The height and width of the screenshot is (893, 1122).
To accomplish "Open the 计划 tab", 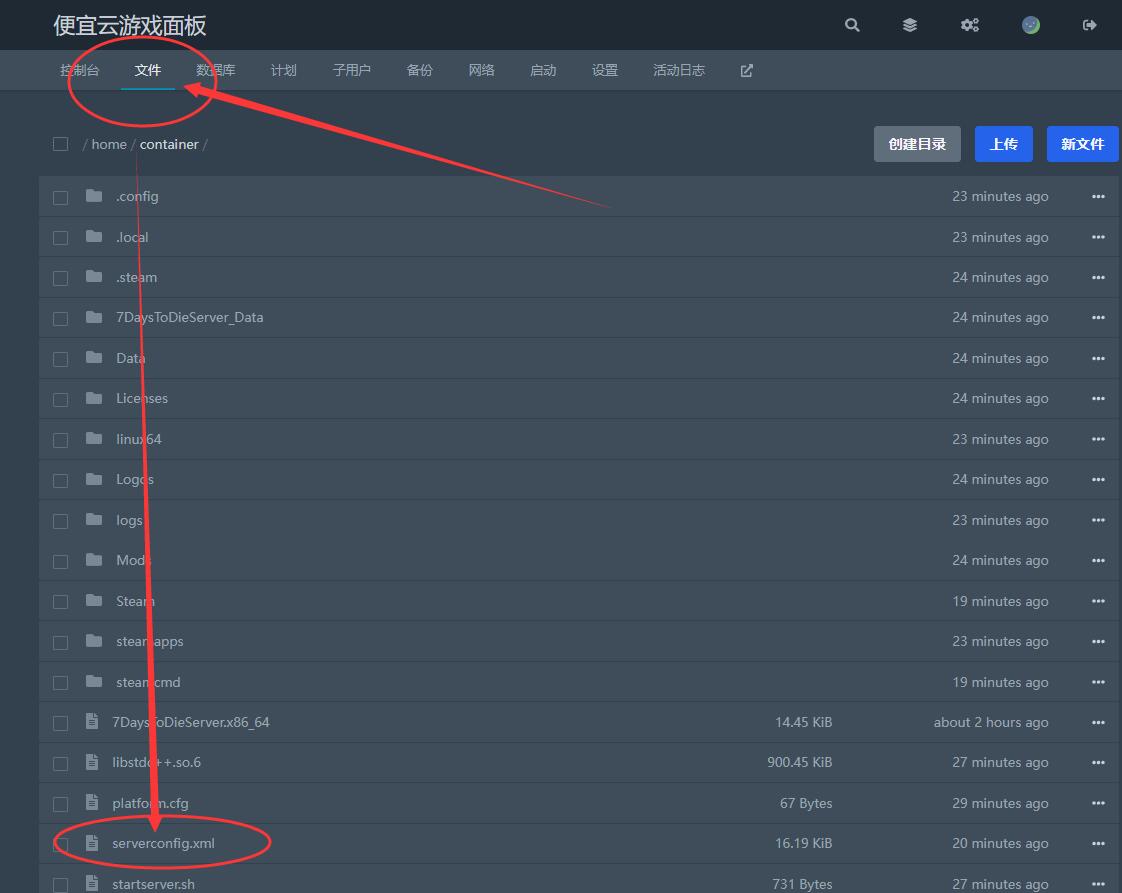I will 283,70.
